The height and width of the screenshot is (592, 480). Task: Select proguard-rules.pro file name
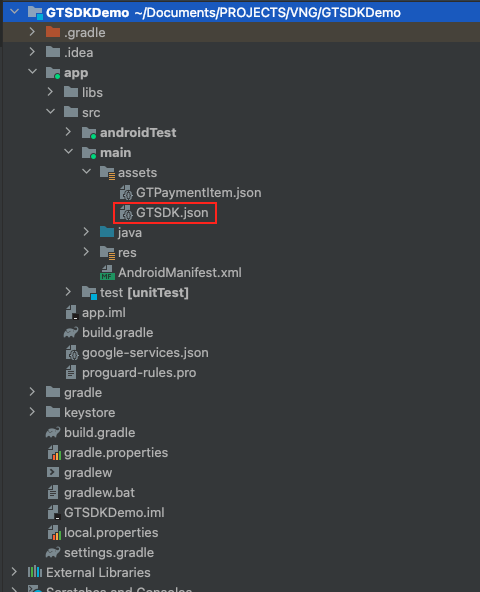click(x=139, y=373)
